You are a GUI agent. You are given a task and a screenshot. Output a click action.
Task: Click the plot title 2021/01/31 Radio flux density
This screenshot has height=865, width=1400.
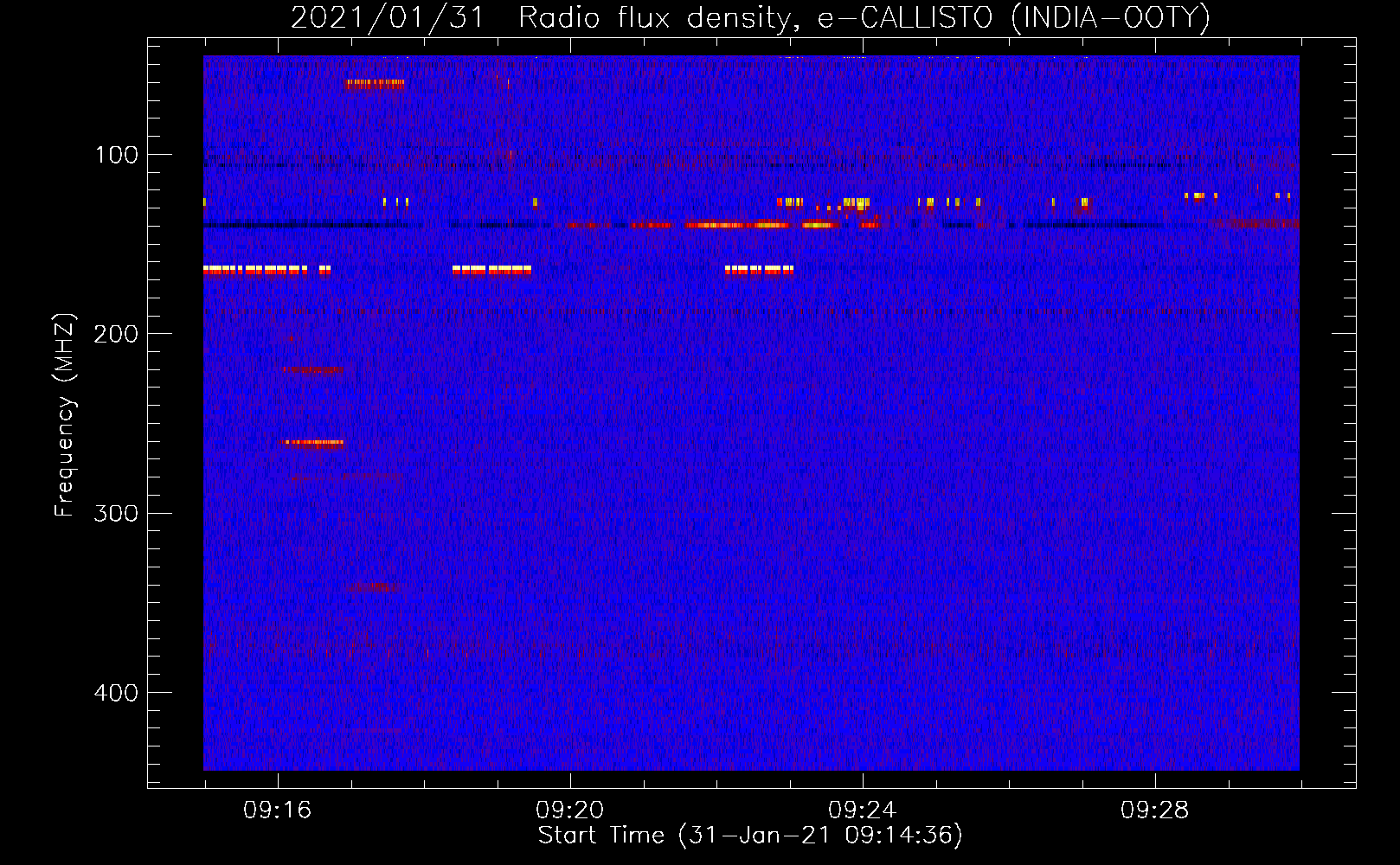click(x=750, y=18)
